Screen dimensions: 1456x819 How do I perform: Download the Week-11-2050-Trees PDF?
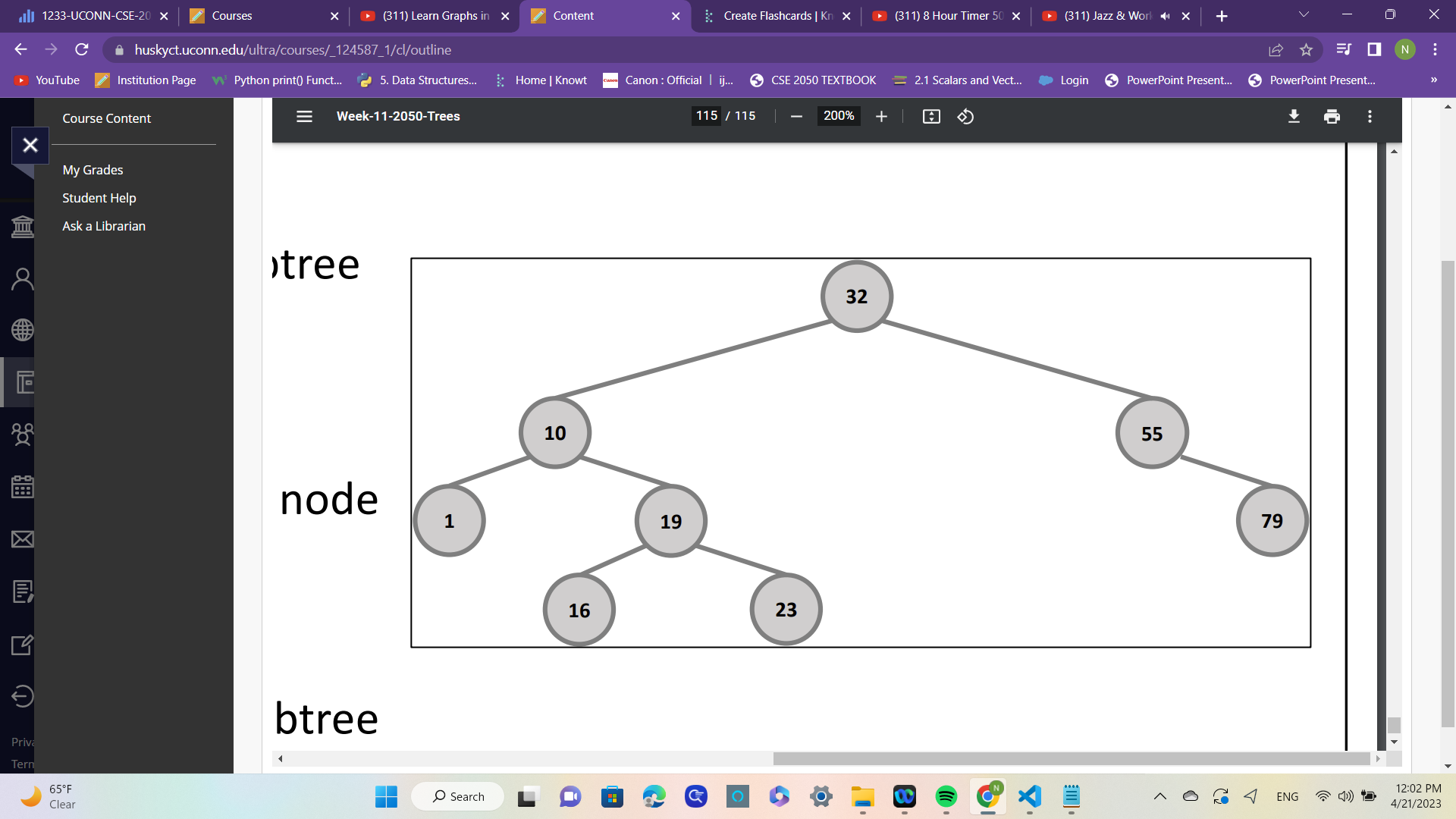(x=1294, y=116)
